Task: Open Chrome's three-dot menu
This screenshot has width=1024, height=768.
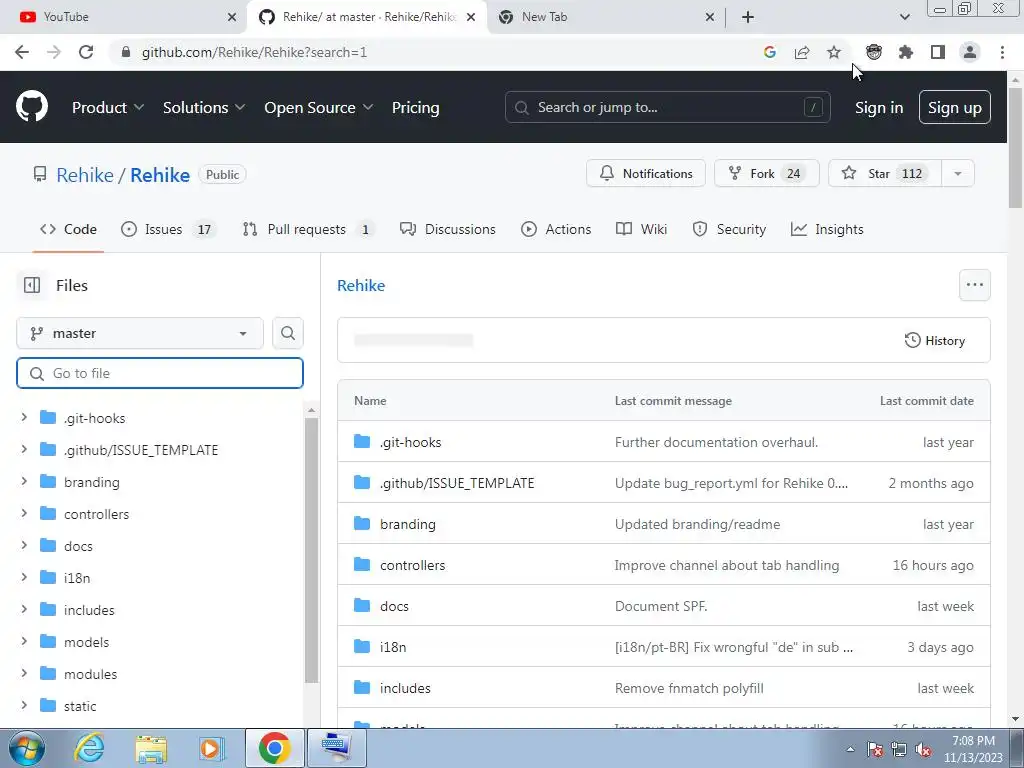Action: (x=1002, y=52)
